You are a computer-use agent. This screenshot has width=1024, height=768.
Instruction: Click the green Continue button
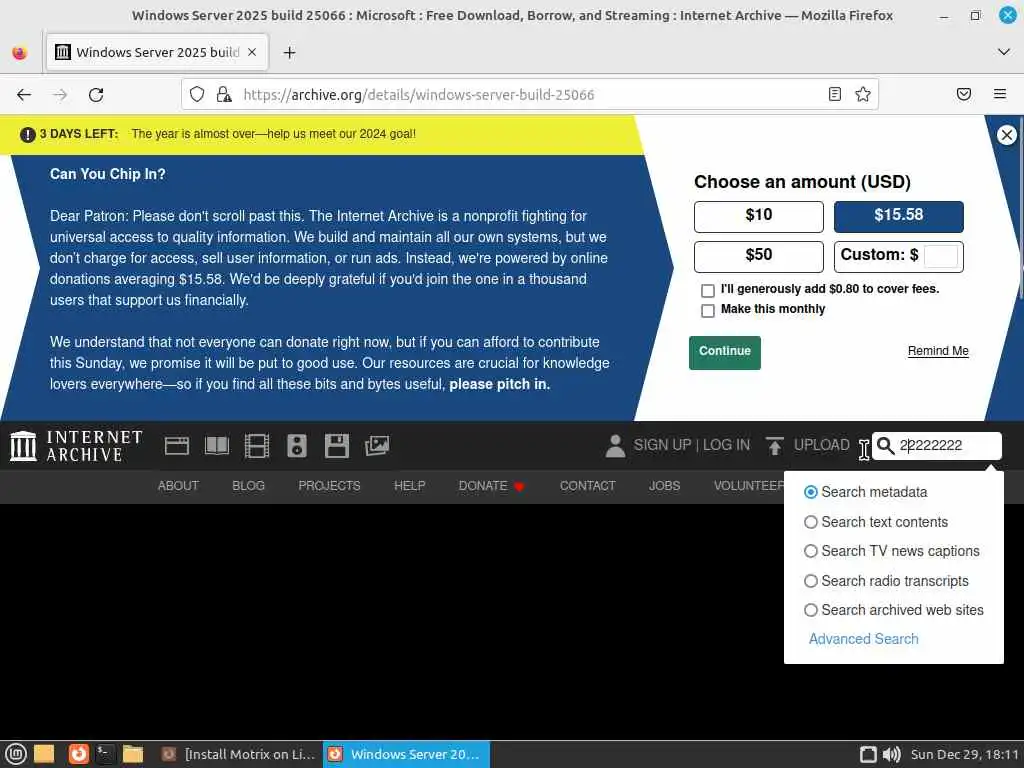coord(724,353)
